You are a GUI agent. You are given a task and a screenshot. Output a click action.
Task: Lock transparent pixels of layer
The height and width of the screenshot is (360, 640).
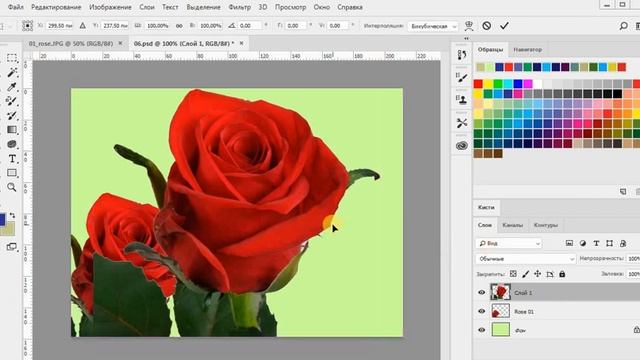pyautogui.click(x=513, y=274)
